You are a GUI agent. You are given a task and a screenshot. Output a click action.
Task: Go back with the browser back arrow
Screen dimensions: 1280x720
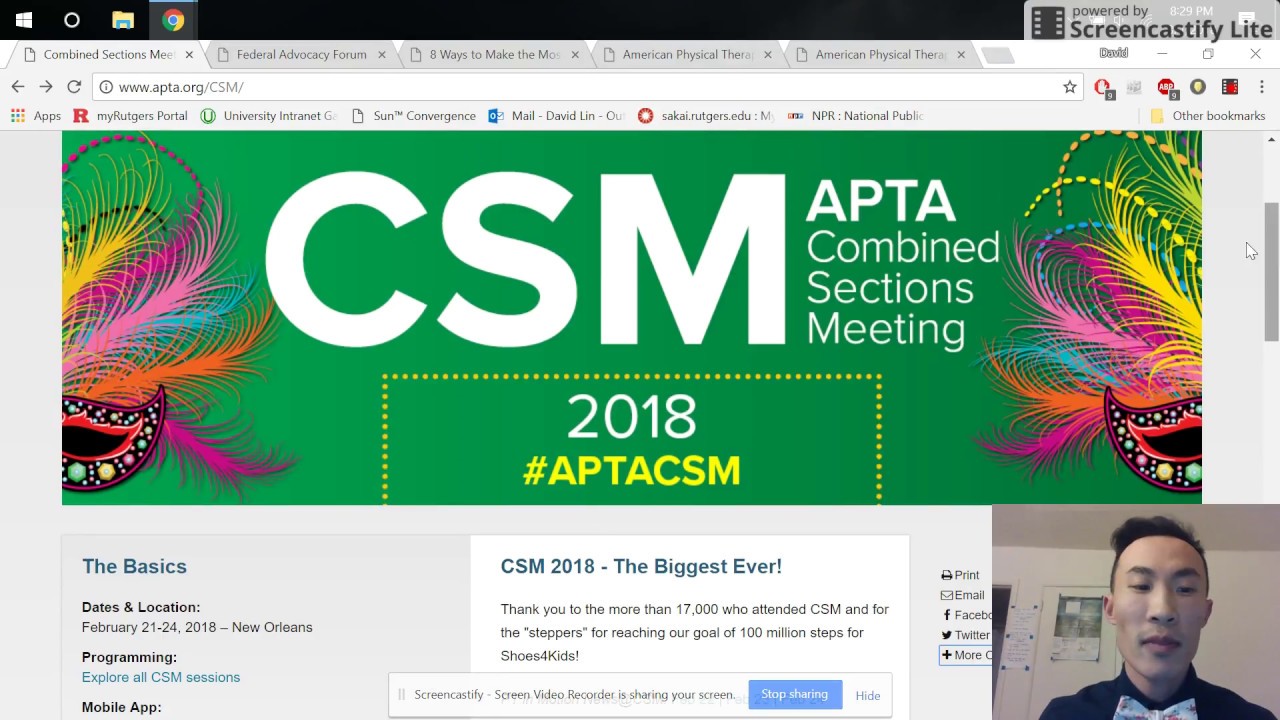tap(18, 87)
